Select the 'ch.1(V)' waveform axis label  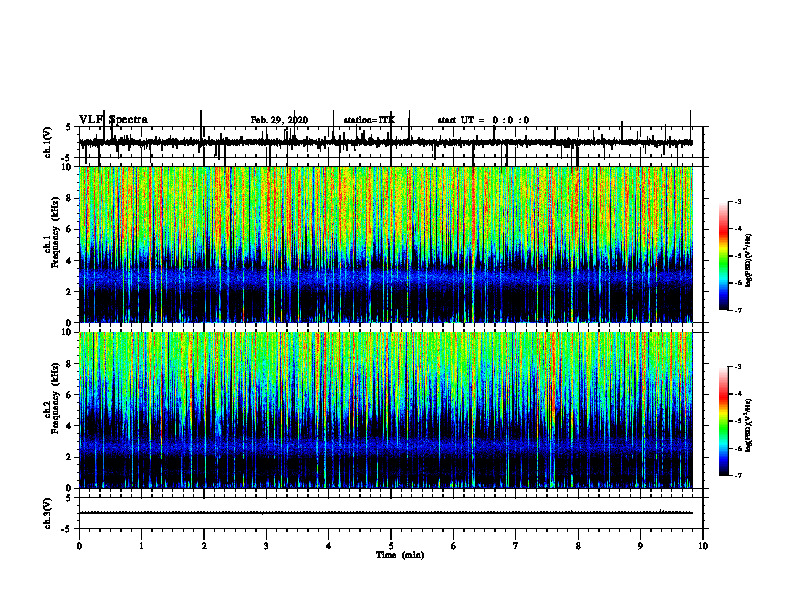click(47, 142)
